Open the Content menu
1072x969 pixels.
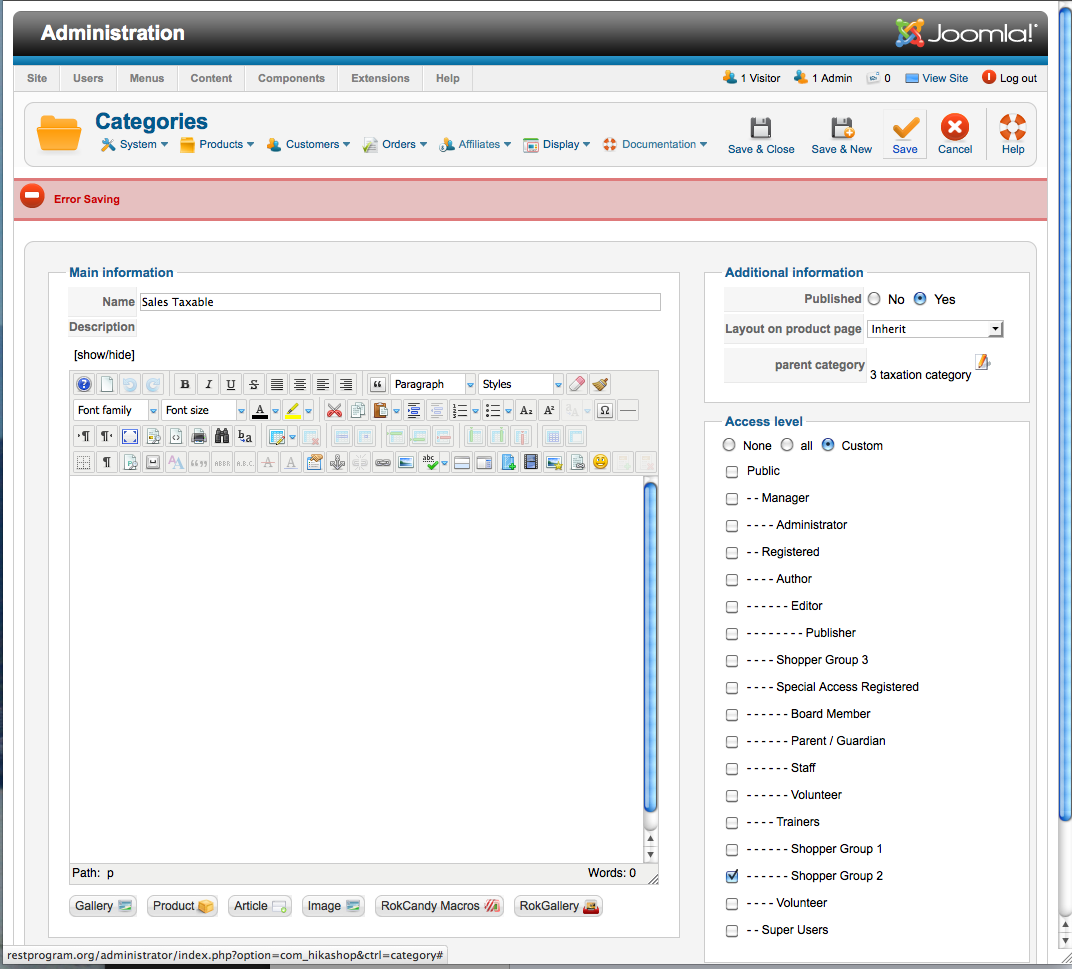pos(211,78)
